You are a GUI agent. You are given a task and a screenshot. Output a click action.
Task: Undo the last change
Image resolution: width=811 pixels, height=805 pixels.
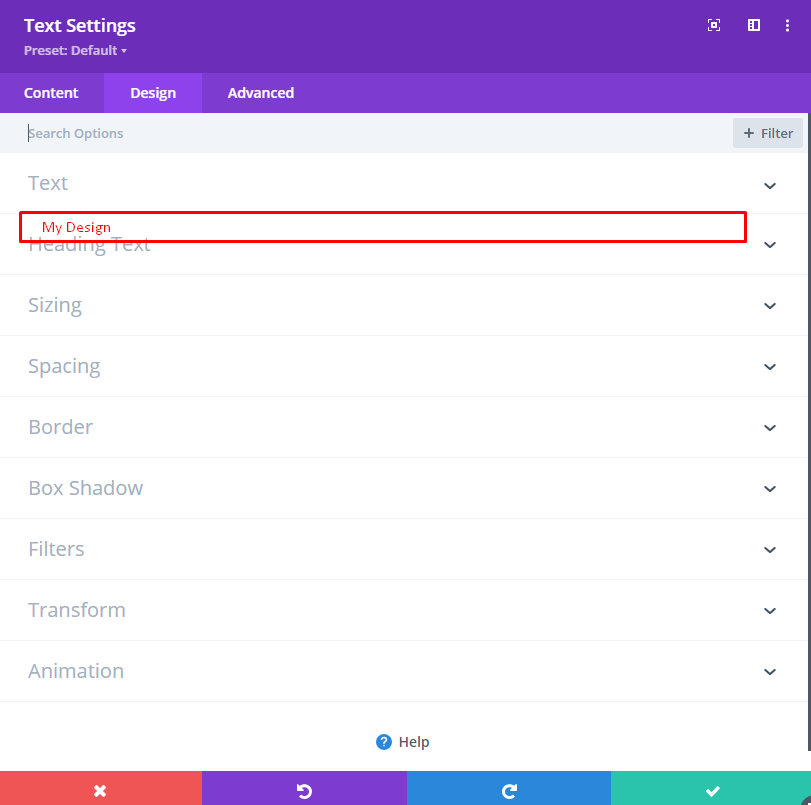coord(304,789)
